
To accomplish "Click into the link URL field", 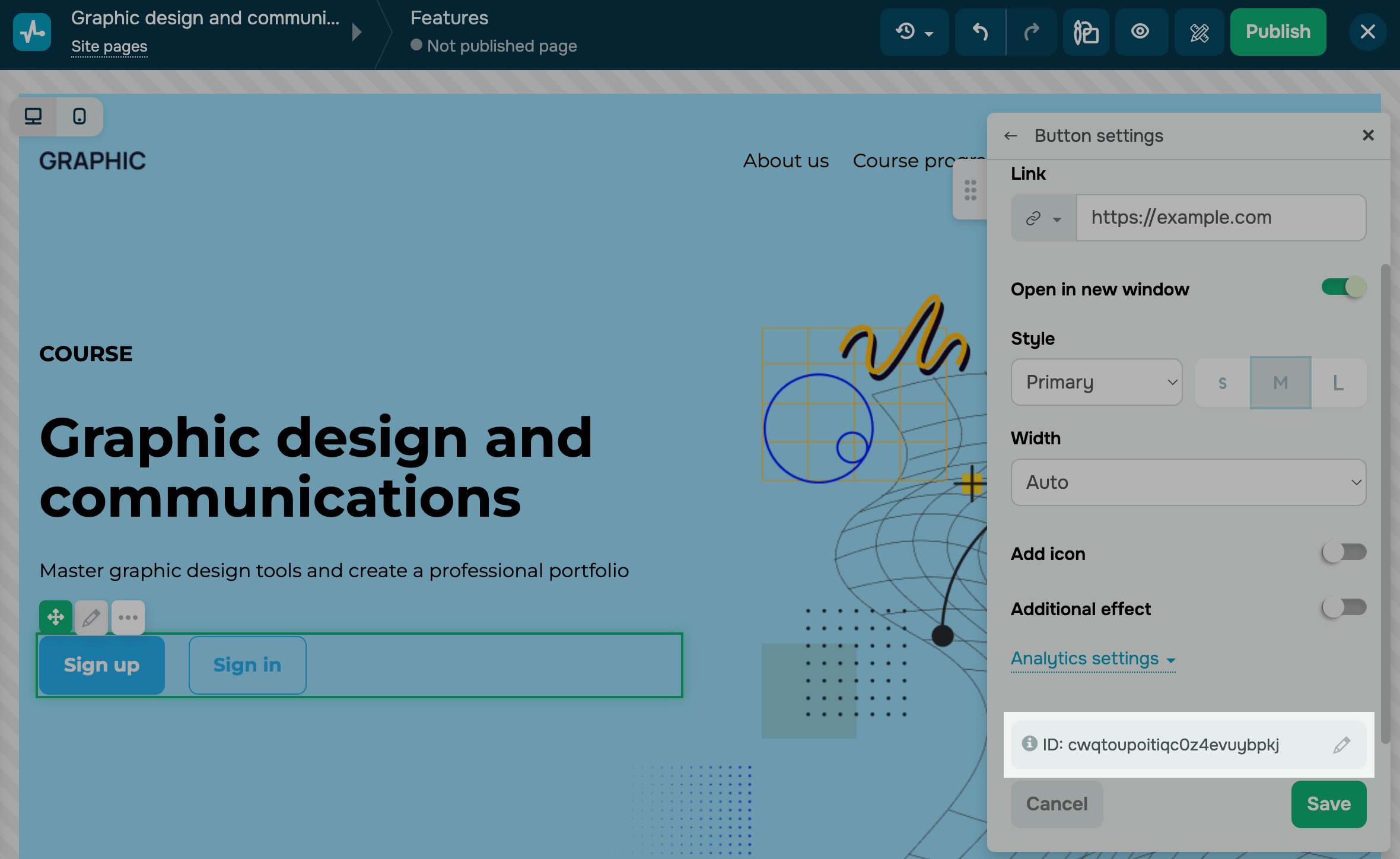I will 1220,218.
